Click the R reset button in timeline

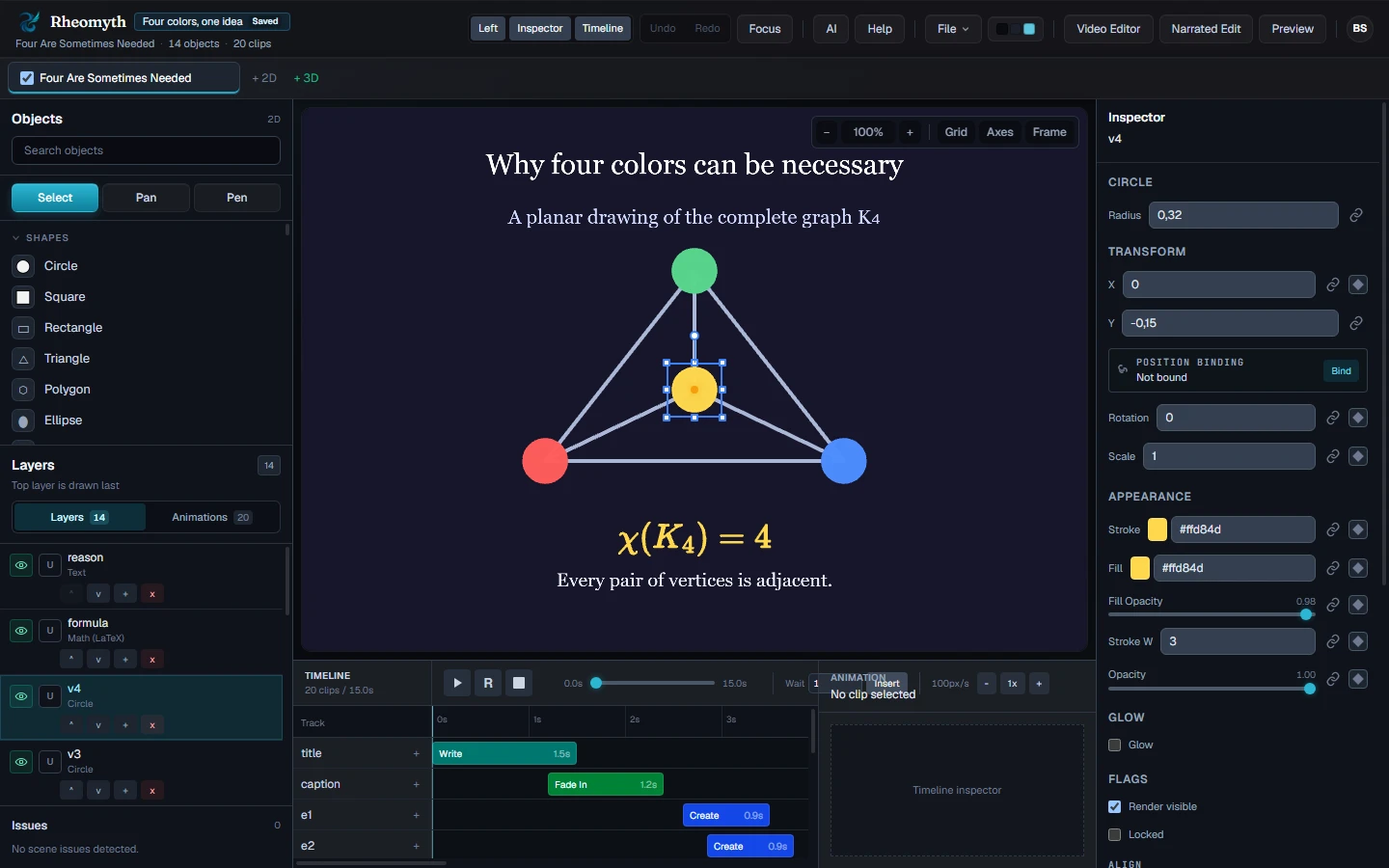pyautogui.click(x=488, y=683)
